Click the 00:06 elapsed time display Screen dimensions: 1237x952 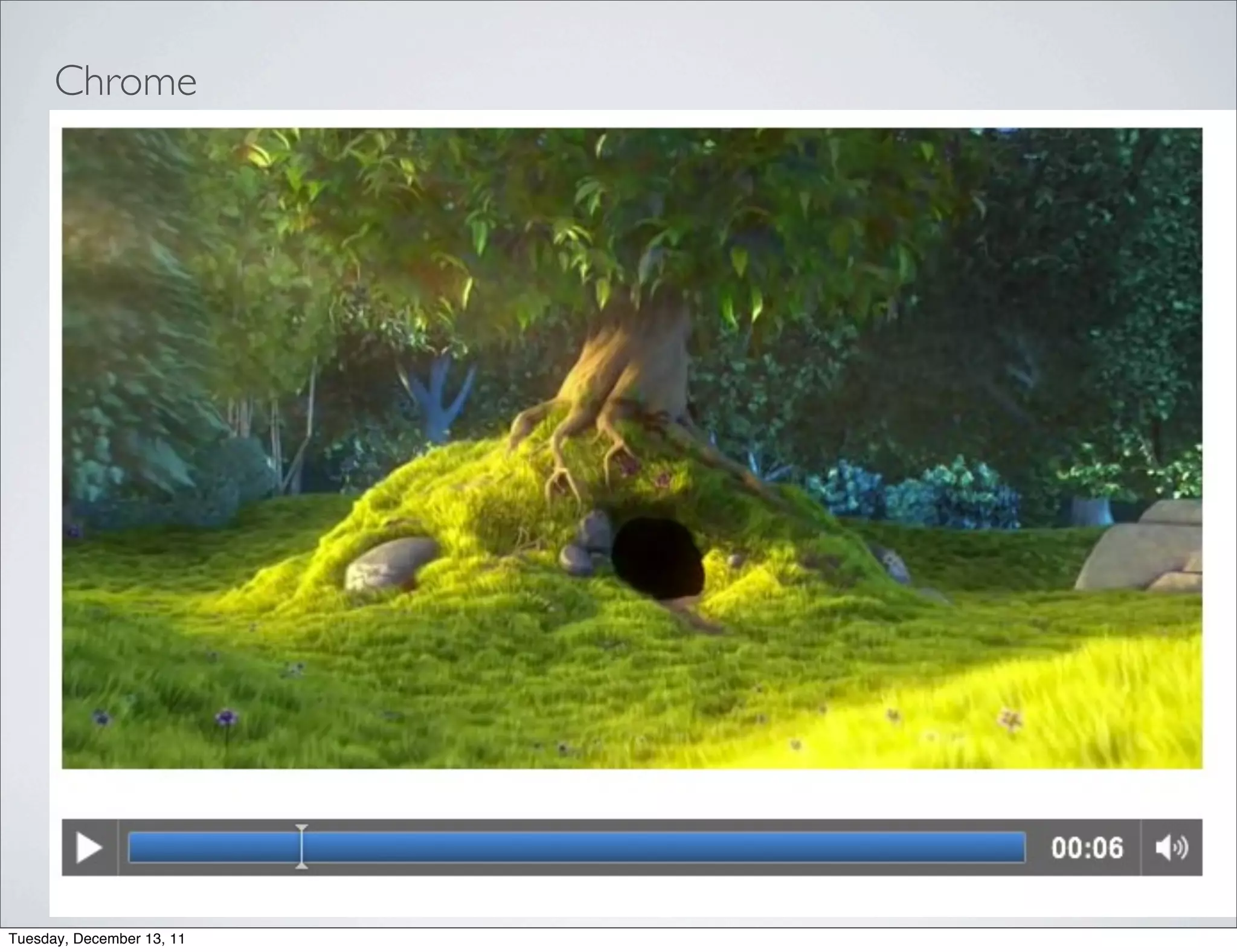click(1087, 847)
